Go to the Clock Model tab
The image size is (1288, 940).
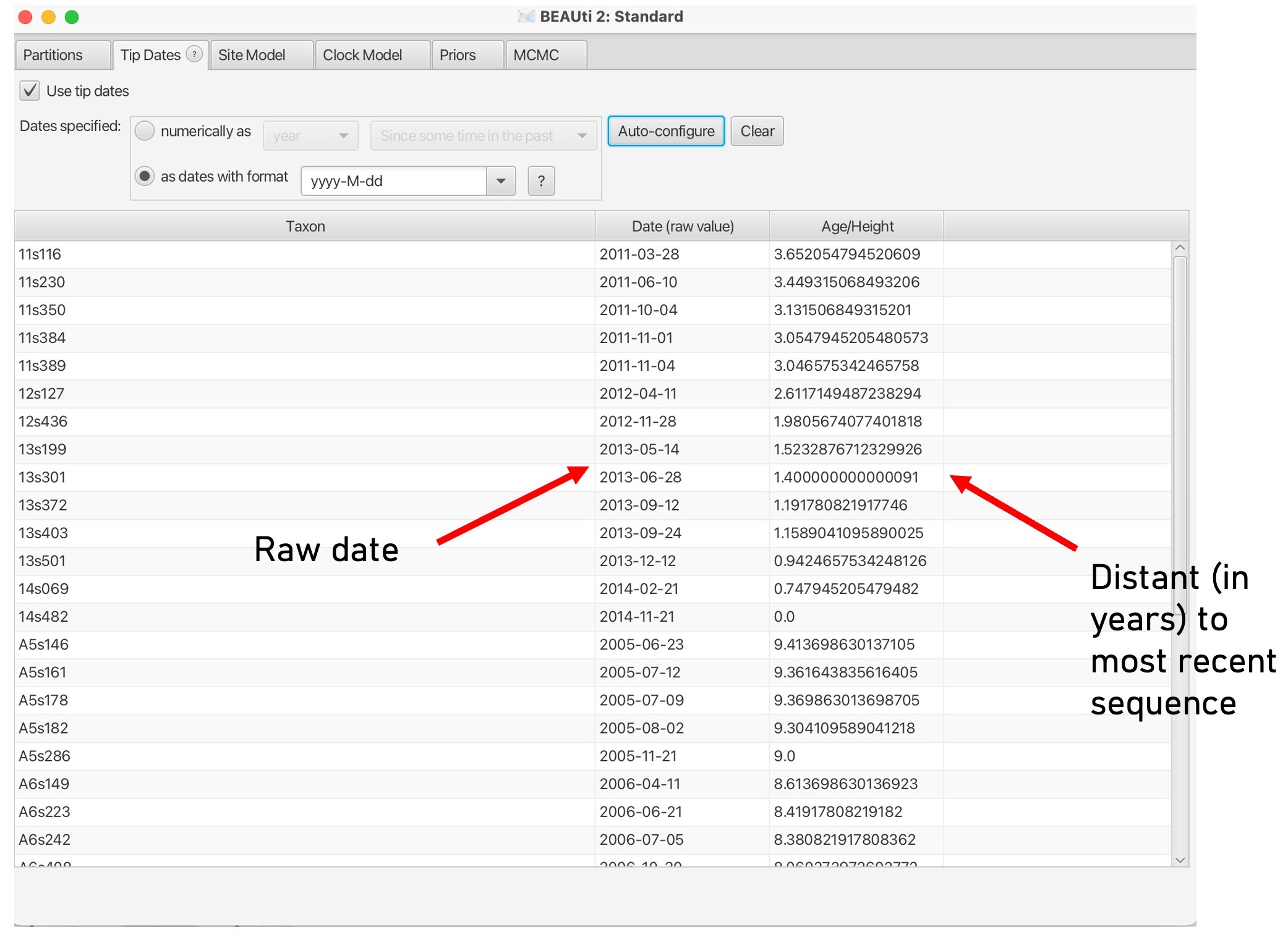[372, 55]
